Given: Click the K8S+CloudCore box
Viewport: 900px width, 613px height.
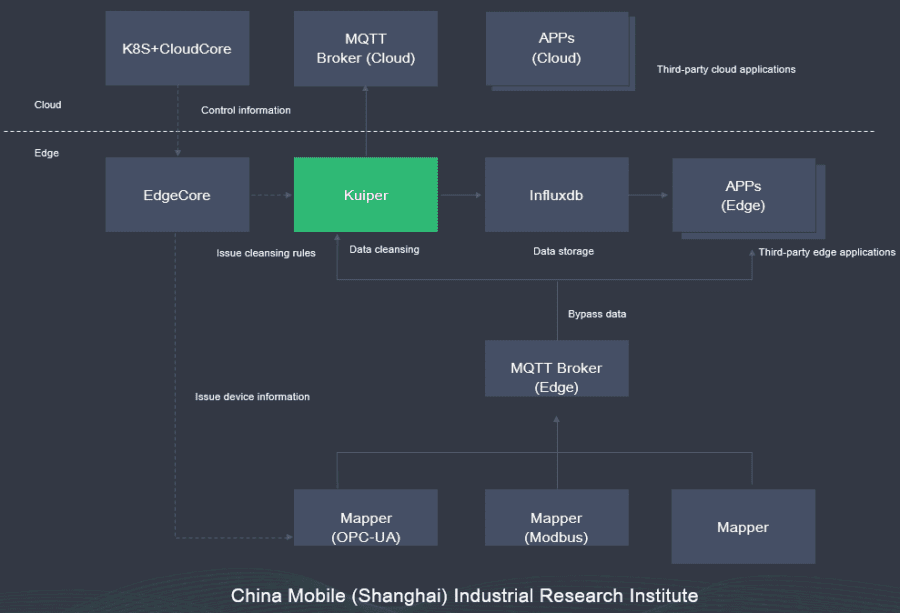Looking at the screenshot, I should [177, 48].
